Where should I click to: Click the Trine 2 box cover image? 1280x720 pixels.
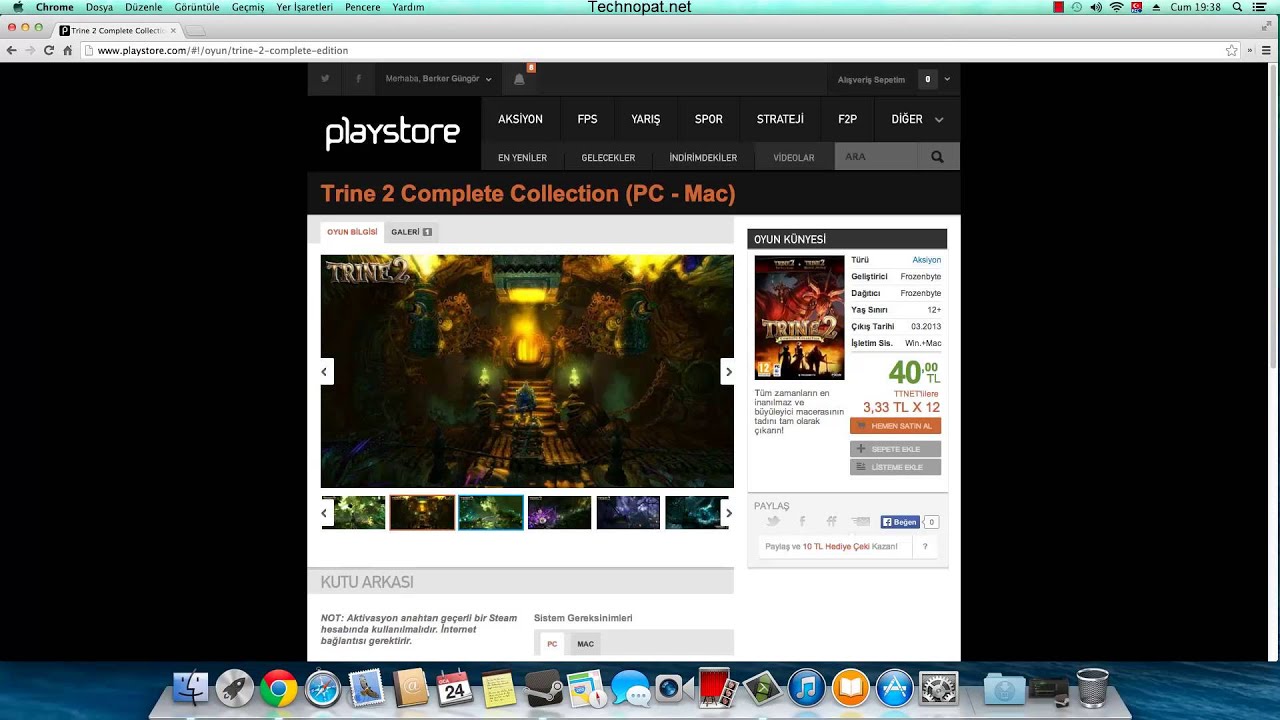(799, 318)
